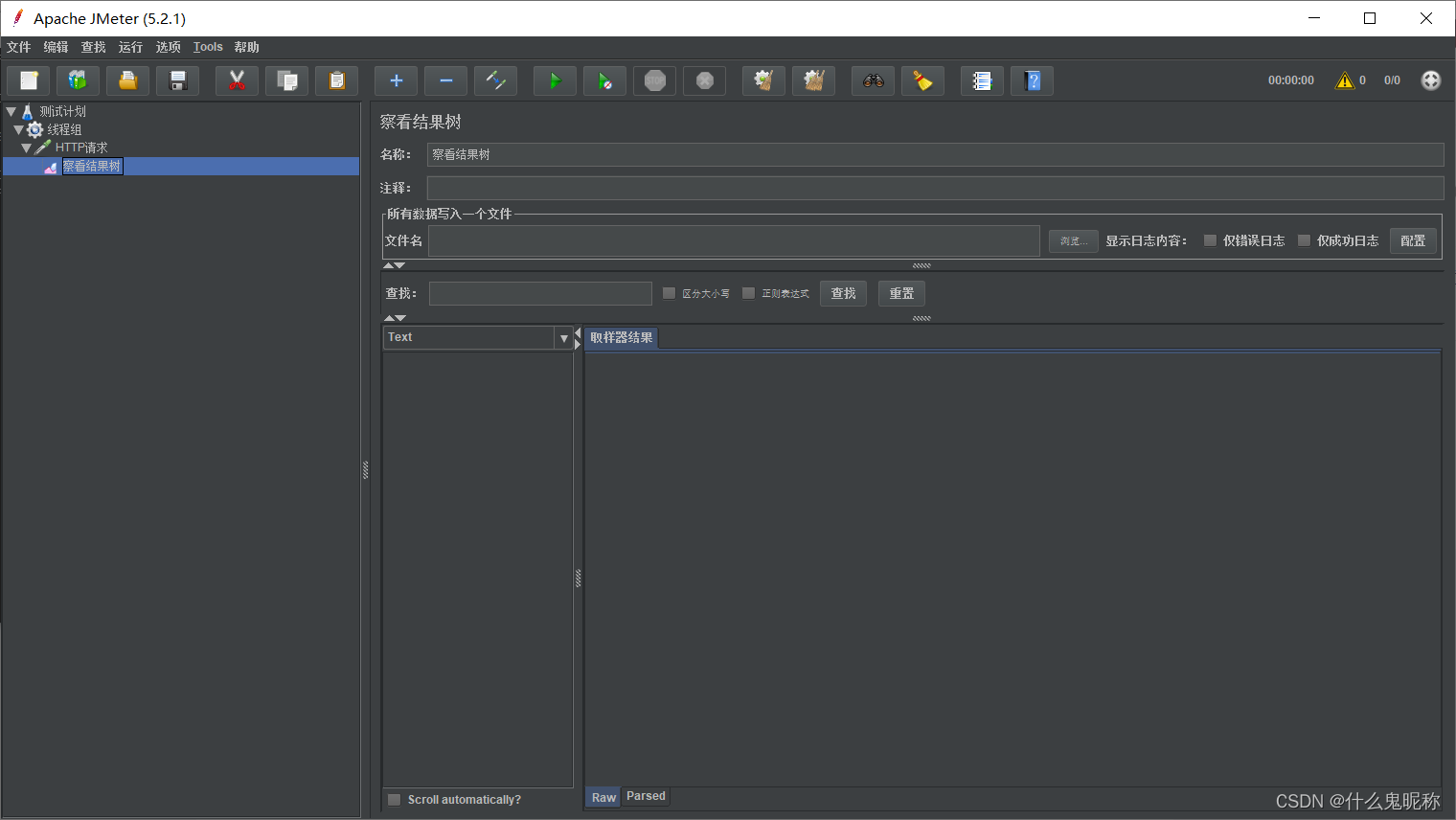This screenshot has width=1456, height=820.
Task: Select 线程组 label in the tree
Action: coord(64,129)
